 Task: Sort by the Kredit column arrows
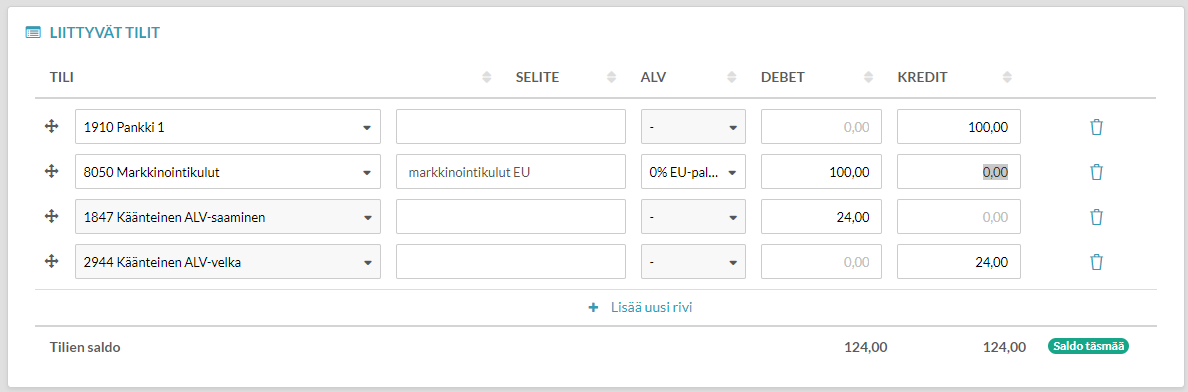1007,77
